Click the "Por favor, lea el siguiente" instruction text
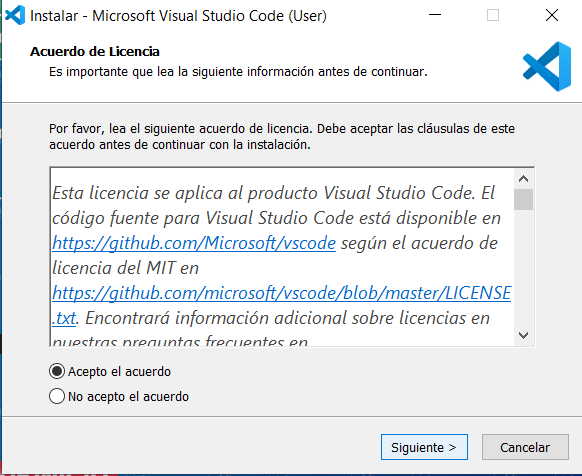The height and width of the screenshot is (476, 582). click(x=123, y=128)
